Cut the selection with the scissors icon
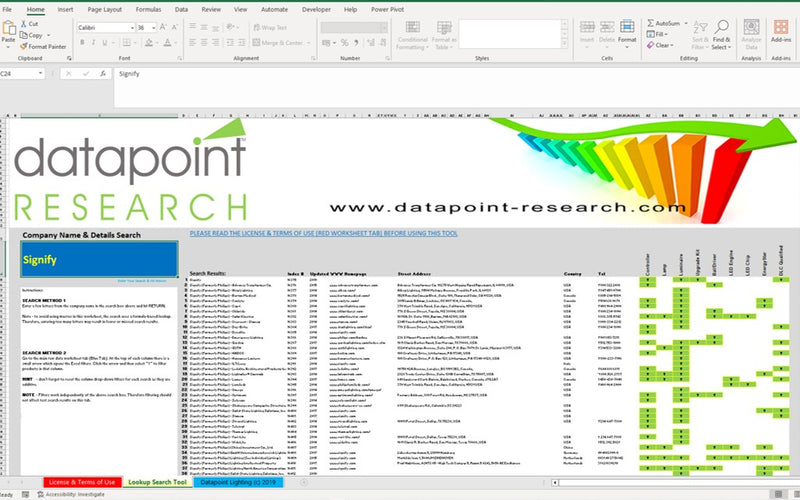The image size is (800, 500). 23,23
